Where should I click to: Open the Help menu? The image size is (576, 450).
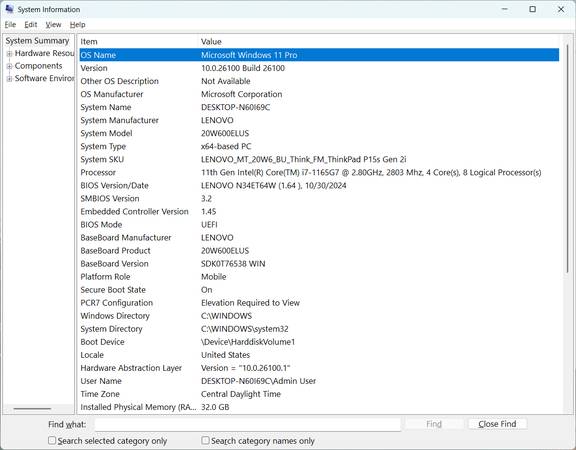pyautogui.click(x=78, y=25)
